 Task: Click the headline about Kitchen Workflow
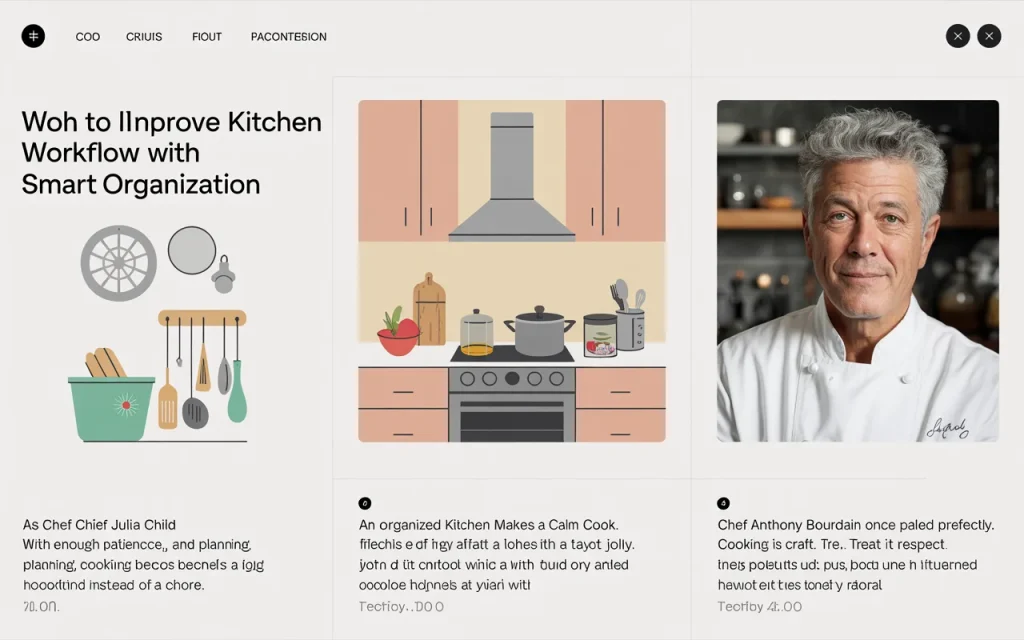pos(171,153)
